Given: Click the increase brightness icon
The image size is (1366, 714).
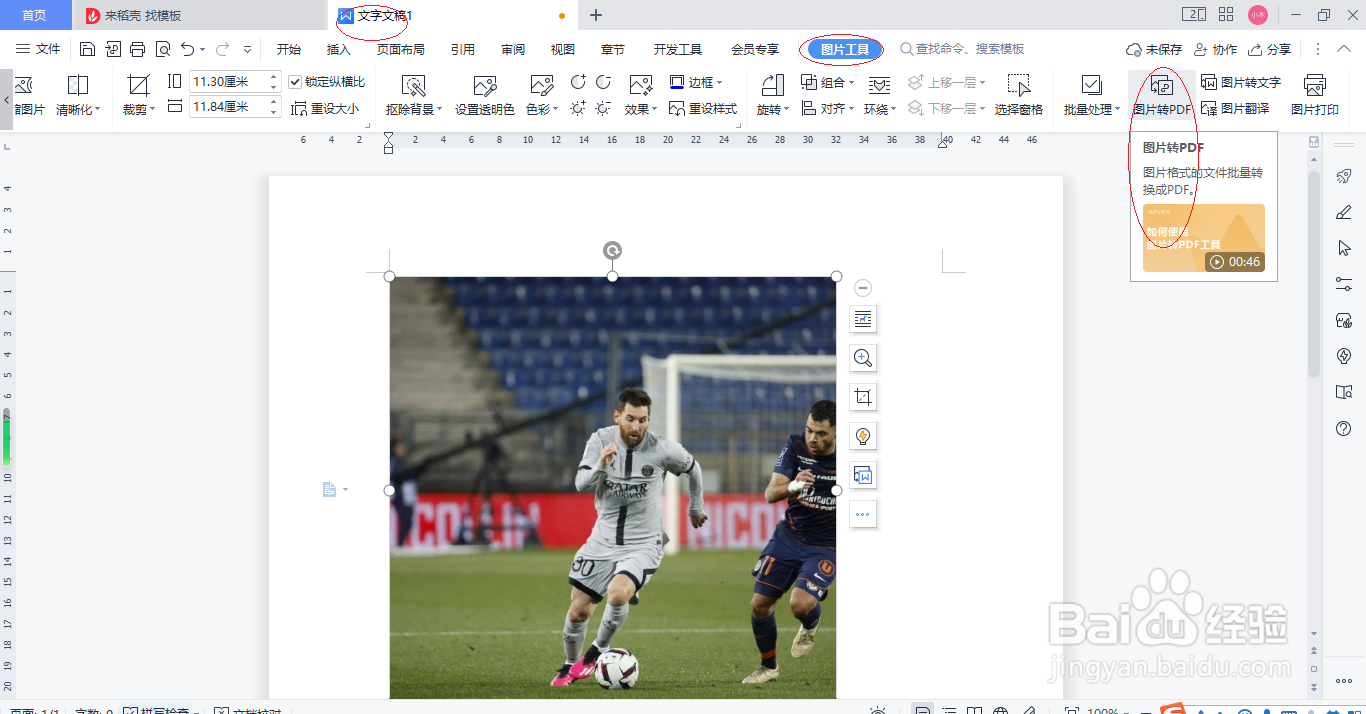Looking at the screenshot, I should [578, 108].
